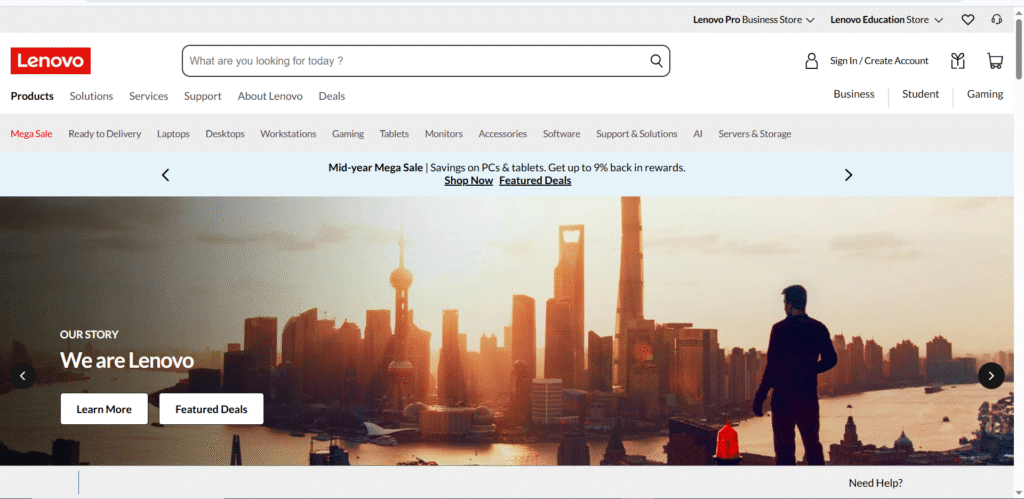Open the wishlist heart icon
The width and height of the screenshot is (1024, 499).
pyautogui.click(x=968, y=20)
